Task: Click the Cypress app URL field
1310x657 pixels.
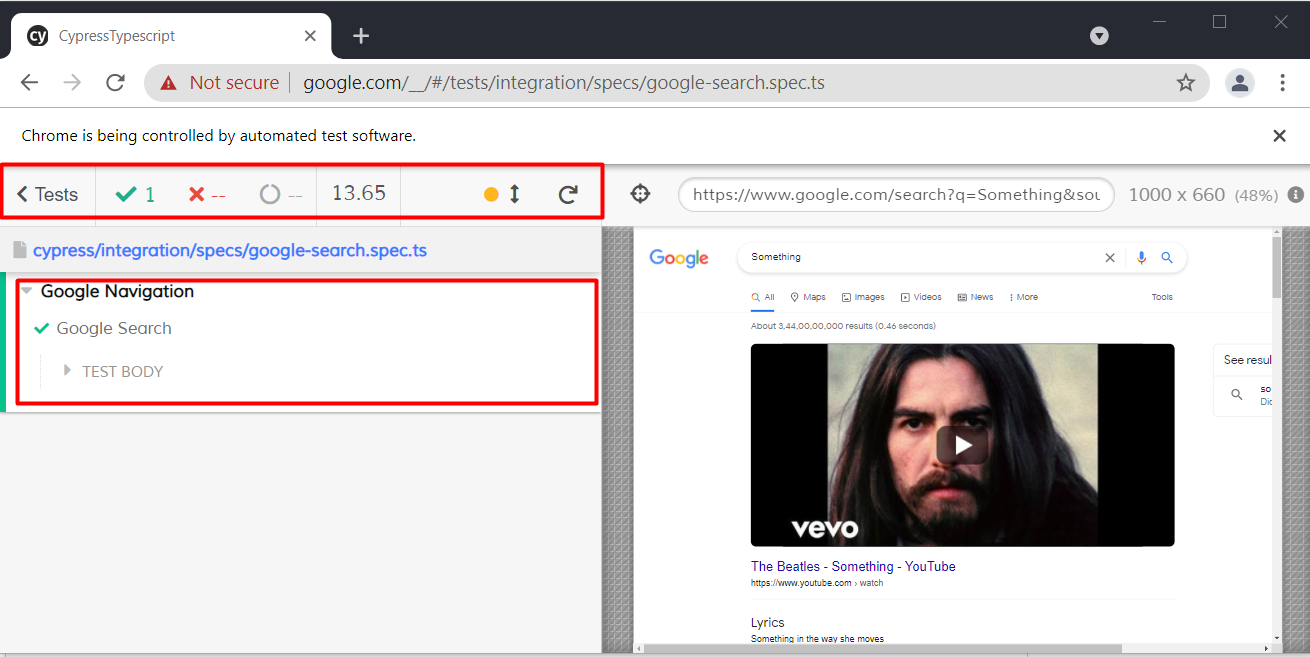Action: [896, 194]
